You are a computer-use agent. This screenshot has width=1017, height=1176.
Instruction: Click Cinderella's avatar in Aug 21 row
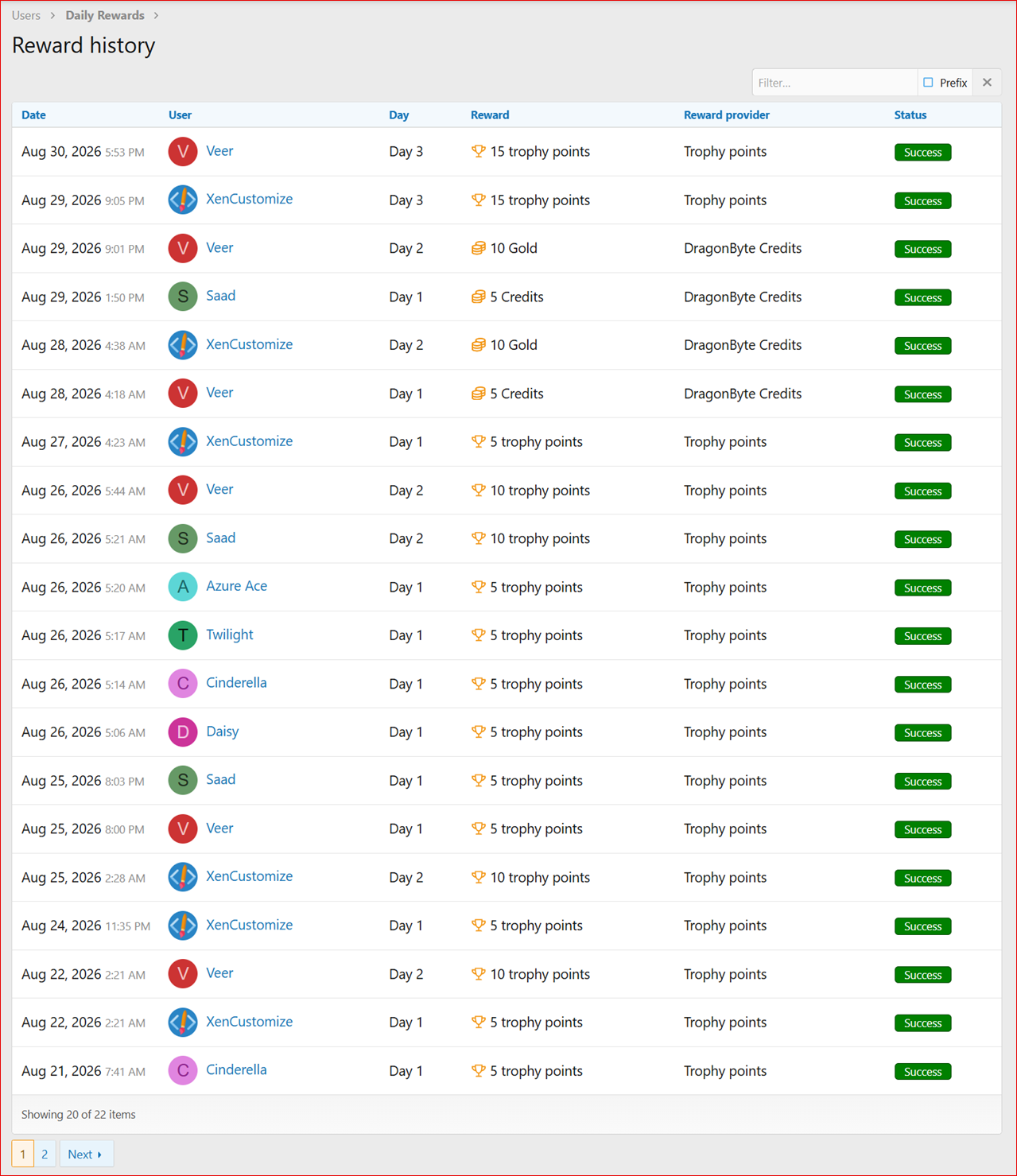tap(183, 1071)
